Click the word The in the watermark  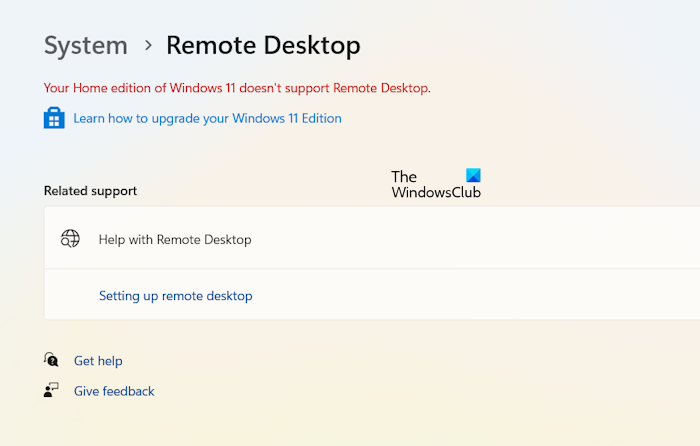click(x=404, y=177)
